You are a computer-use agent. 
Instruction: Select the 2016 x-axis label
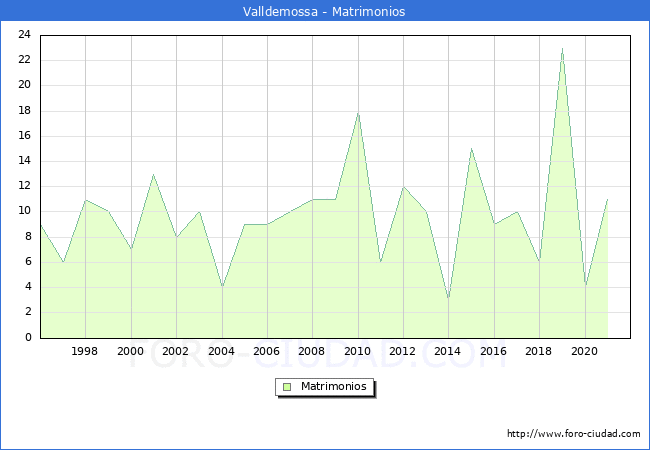coord(493,351)
